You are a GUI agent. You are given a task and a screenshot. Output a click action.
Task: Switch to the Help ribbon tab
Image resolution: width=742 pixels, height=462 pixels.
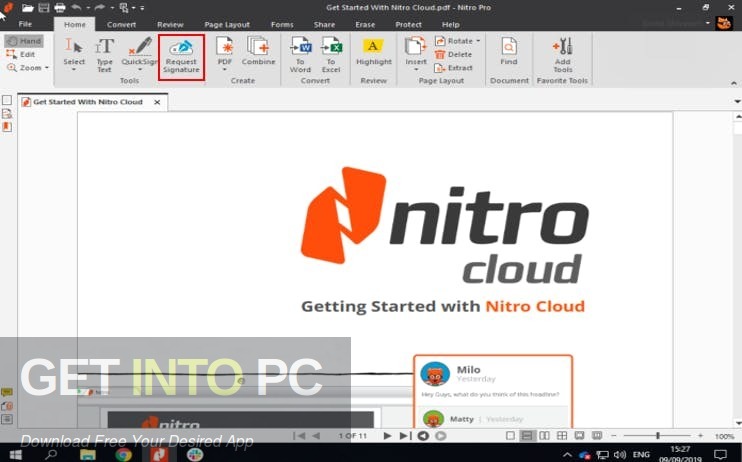pos(450,25)
